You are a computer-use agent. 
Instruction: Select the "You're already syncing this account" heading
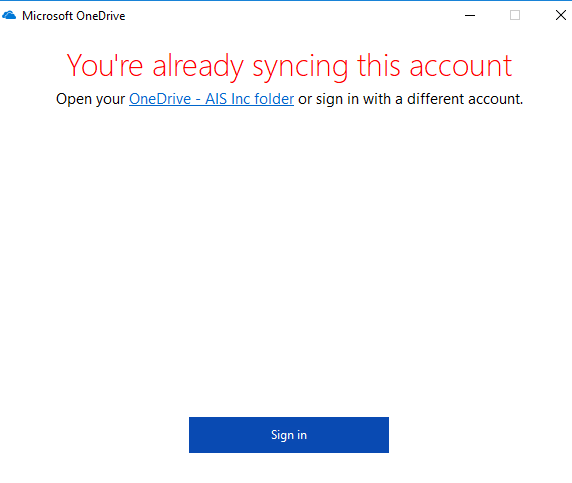coord(289,66)
